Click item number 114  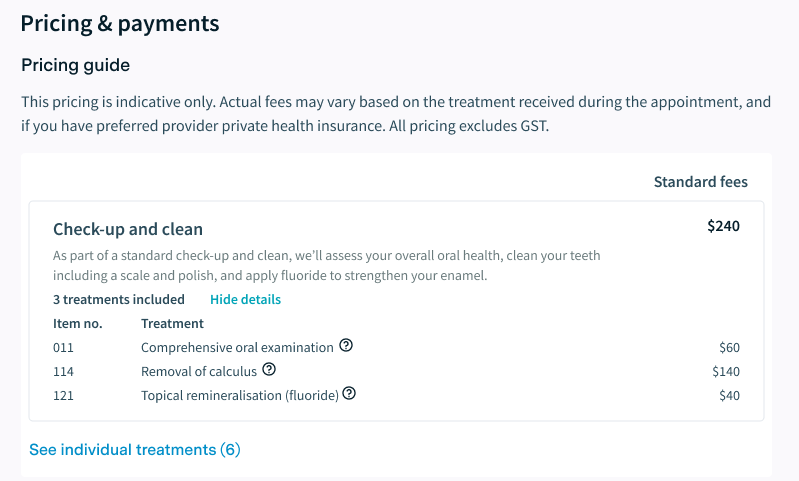click(x=64, y=371)
